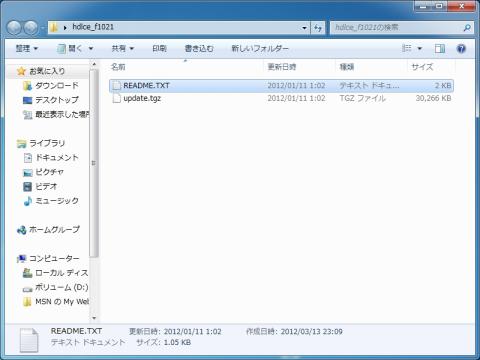The width and height of the screenshot is (480, 360).
Task: Select ドキュメント under libraries
Action: pos(57,158)
